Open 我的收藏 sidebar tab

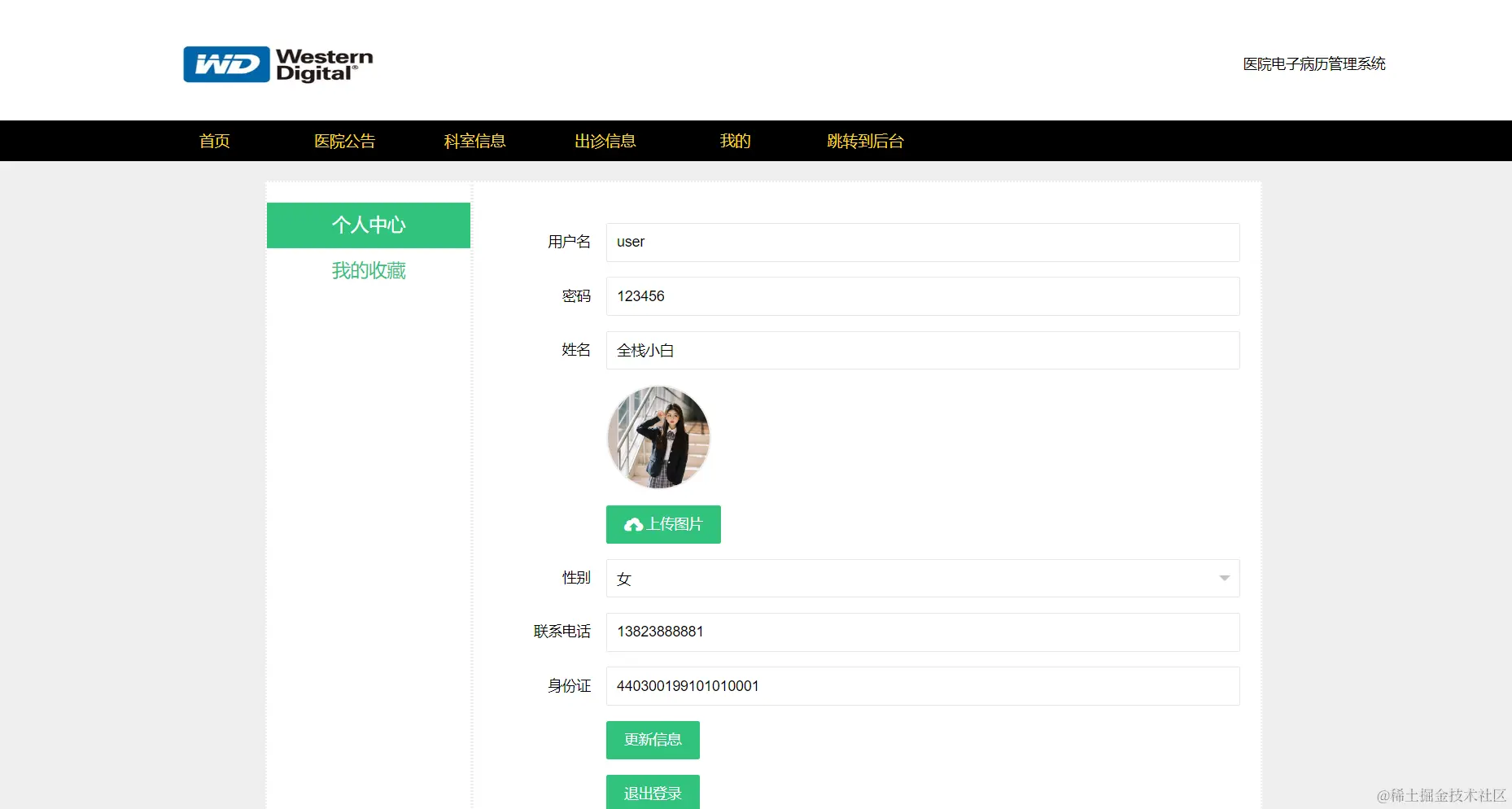tap(369, 270)
